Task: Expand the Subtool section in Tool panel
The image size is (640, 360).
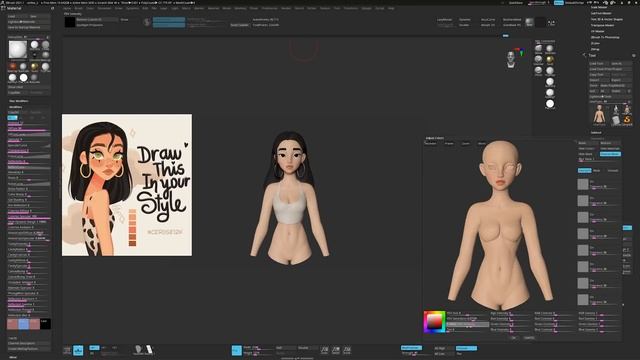Action: pos(596,133)
